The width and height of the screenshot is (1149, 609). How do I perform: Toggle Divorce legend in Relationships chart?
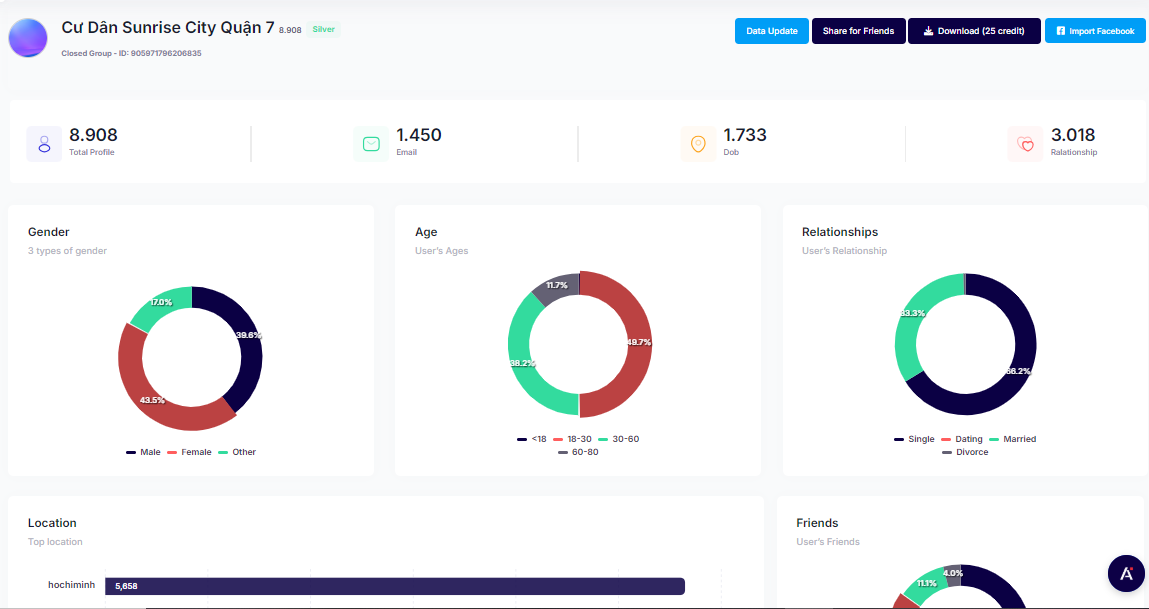point(965,452)
